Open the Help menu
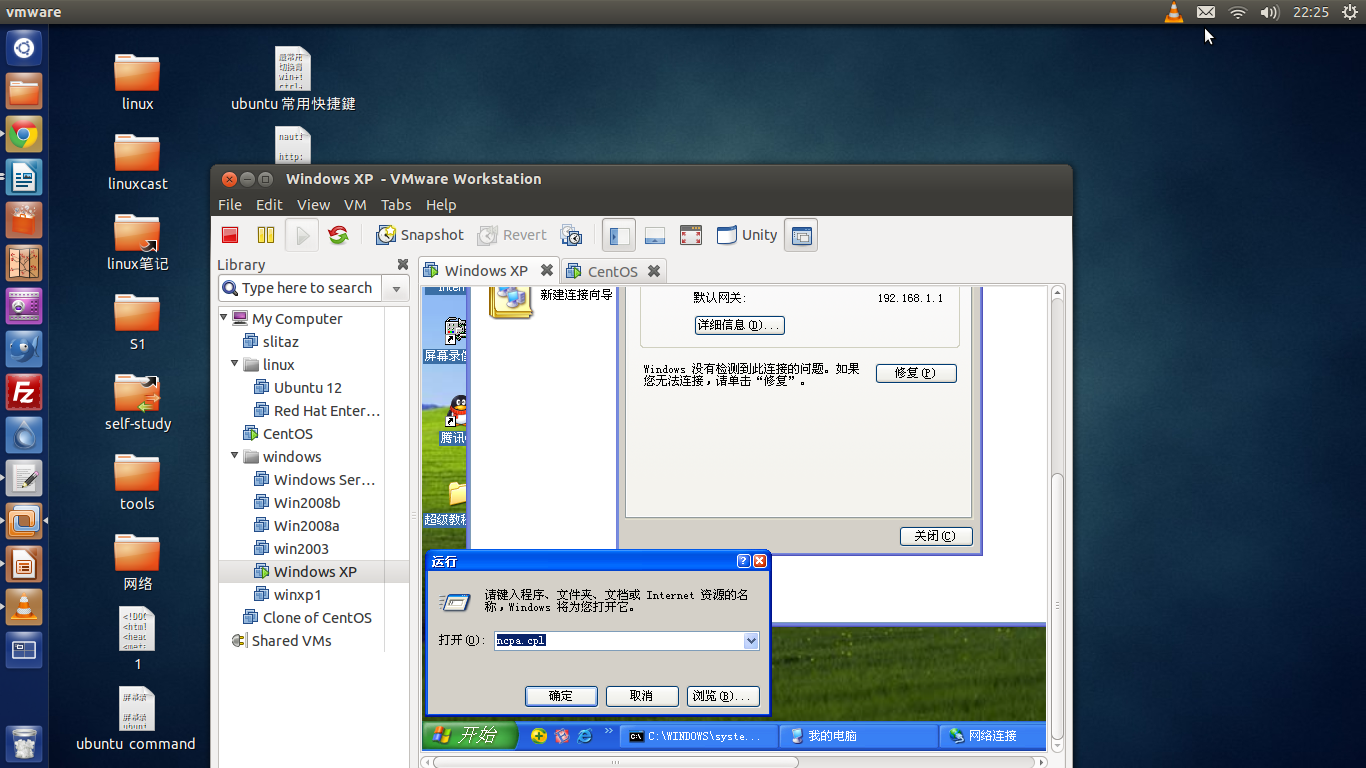Image resolution: width=1366 pixels, height=768 pixels. (x=441, y=204)
